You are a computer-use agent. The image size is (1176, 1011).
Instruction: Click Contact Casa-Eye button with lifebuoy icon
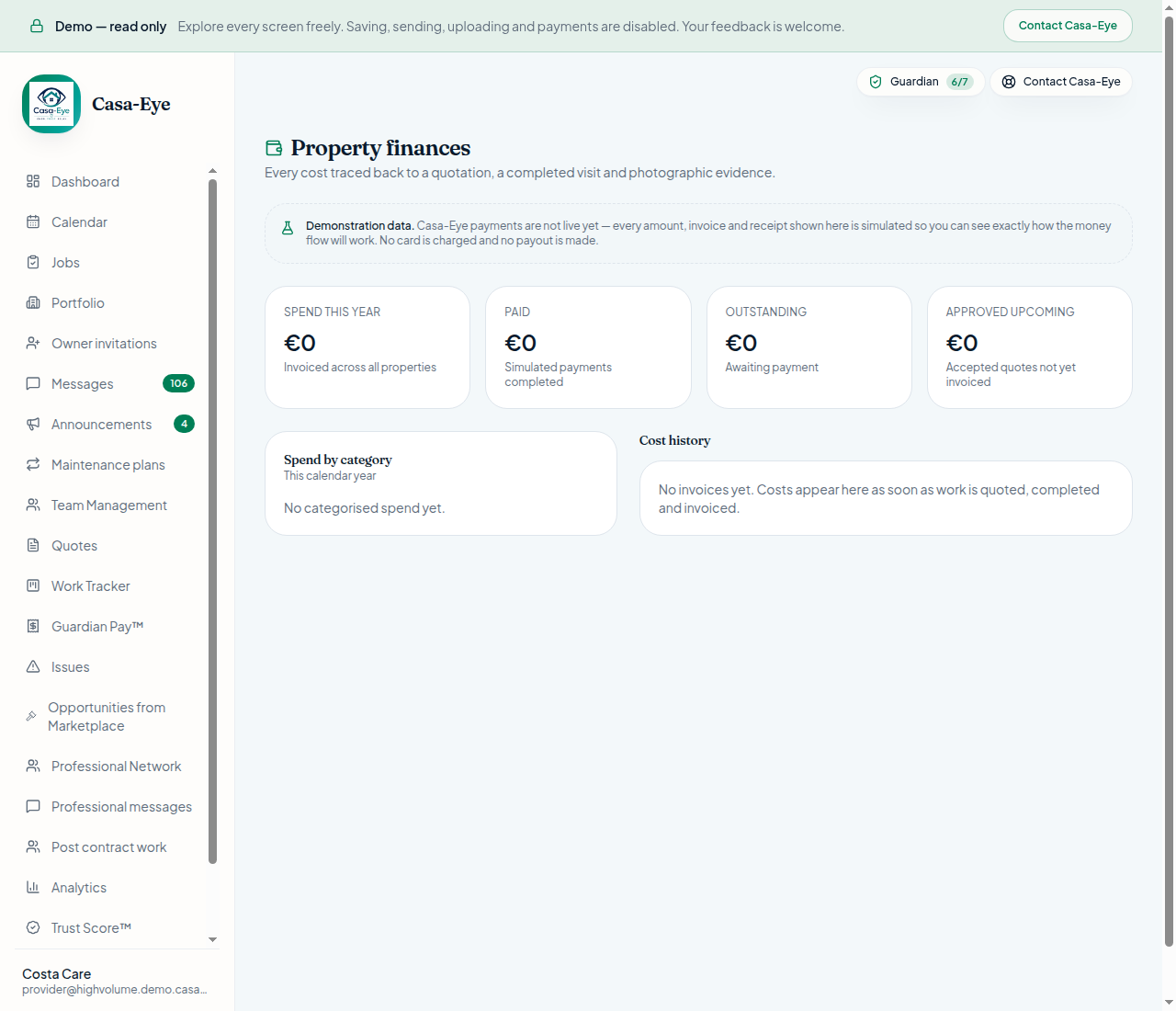[1061, 82]
